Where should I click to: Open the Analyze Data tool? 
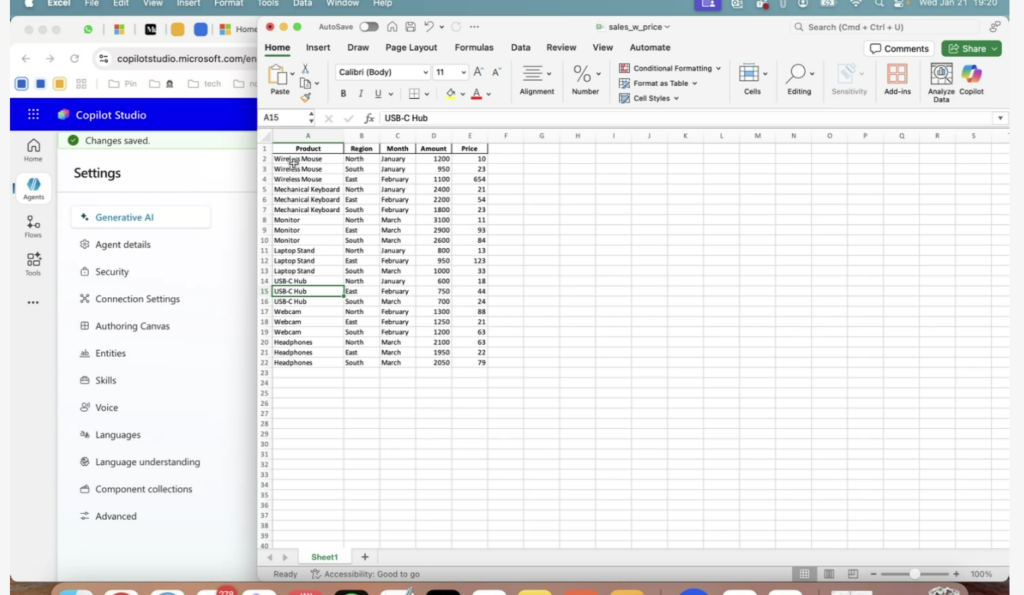pyautogui.click(x=941, y=78)
